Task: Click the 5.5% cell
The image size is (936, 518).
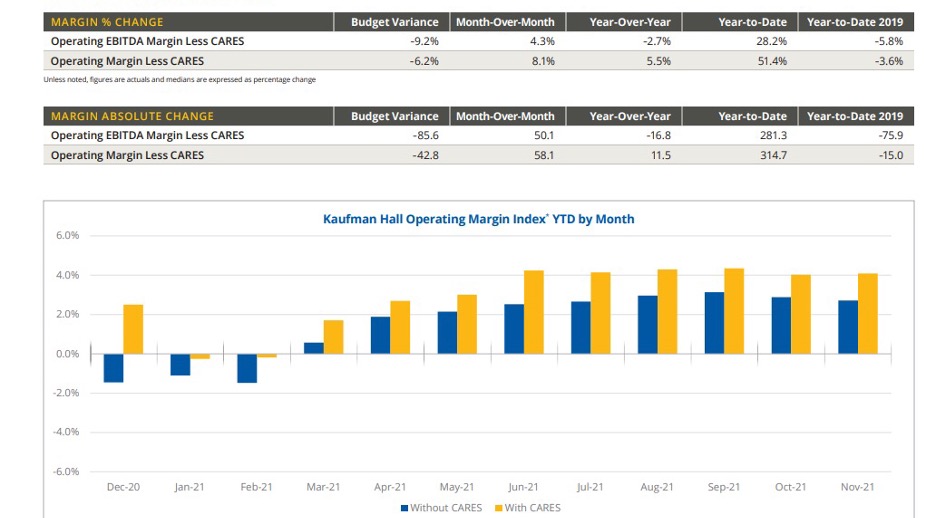Action: pos(658,61)
